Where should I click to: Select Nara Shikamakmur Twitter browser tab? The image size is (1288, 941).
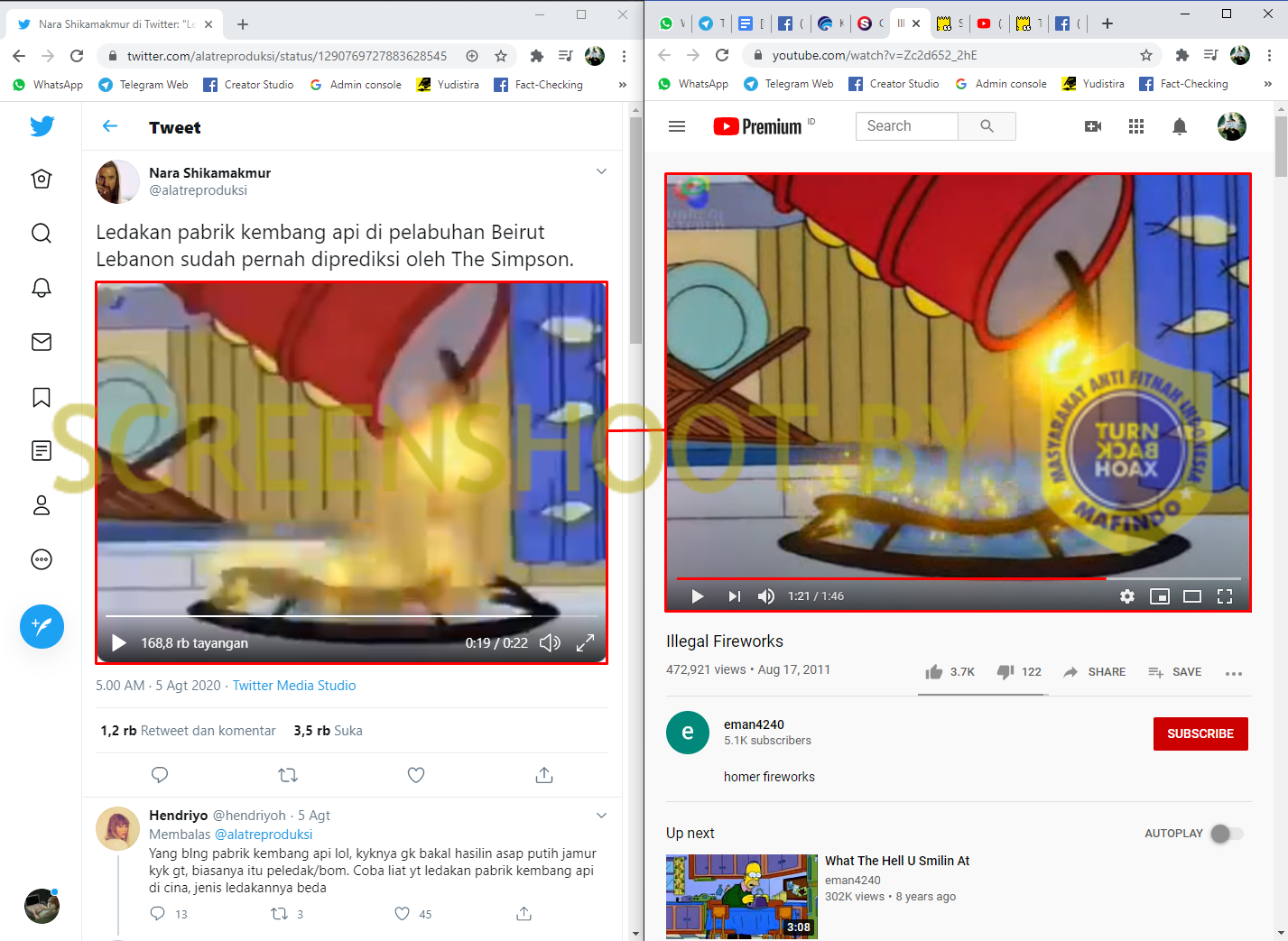click(116, 24)
